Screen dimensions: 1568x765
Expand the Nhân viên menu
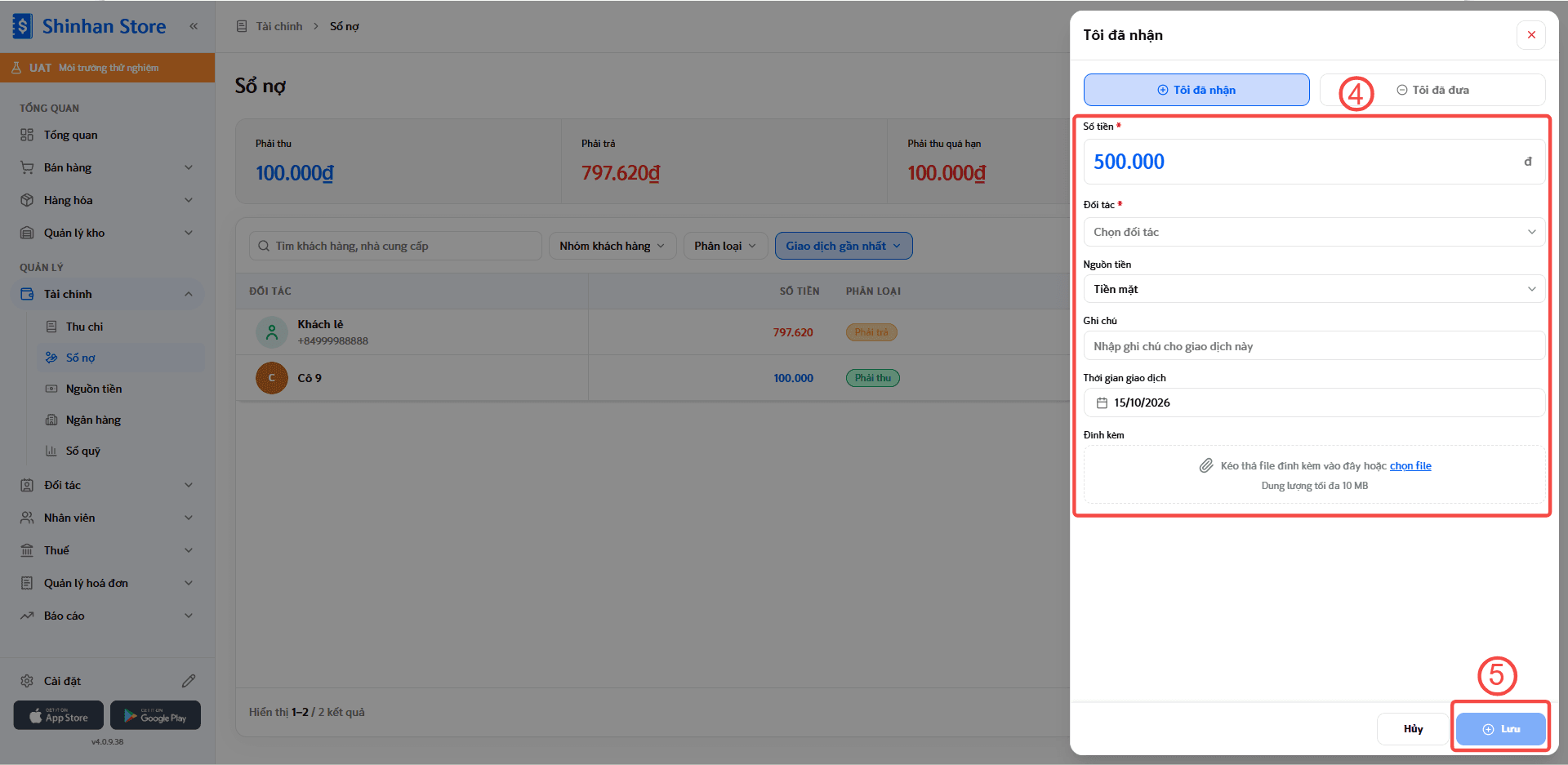tap(107, 518)
